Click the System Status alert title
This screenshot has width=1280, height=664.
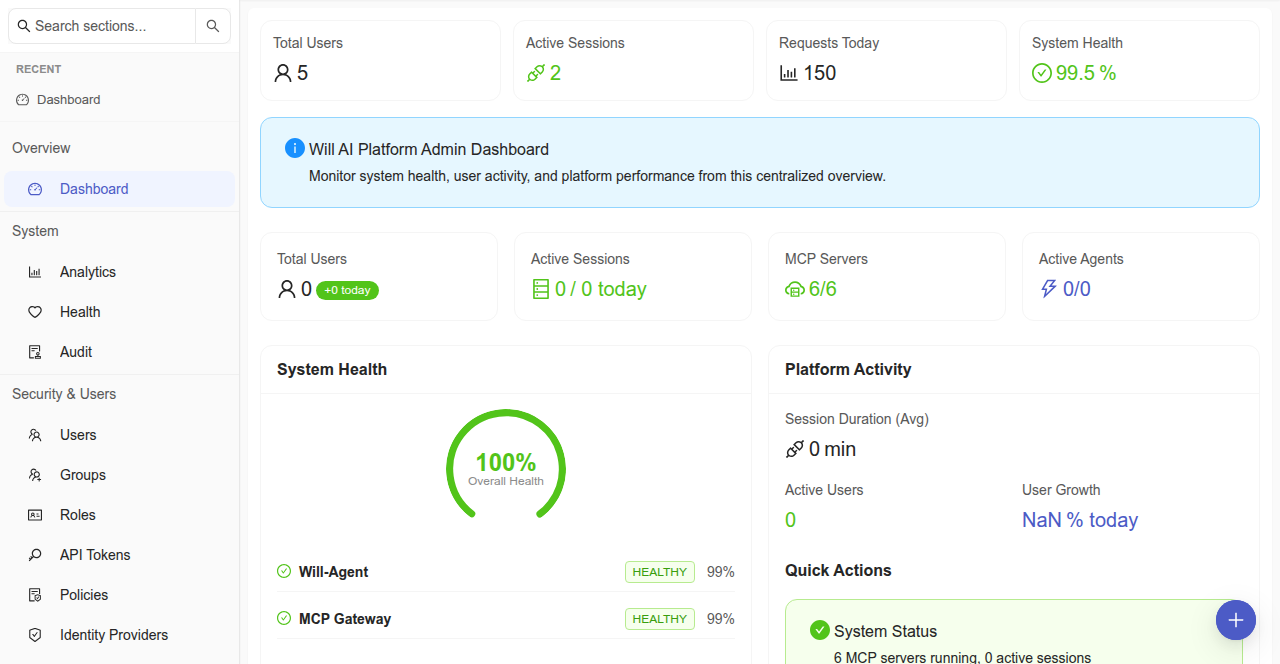coord(886,631)
